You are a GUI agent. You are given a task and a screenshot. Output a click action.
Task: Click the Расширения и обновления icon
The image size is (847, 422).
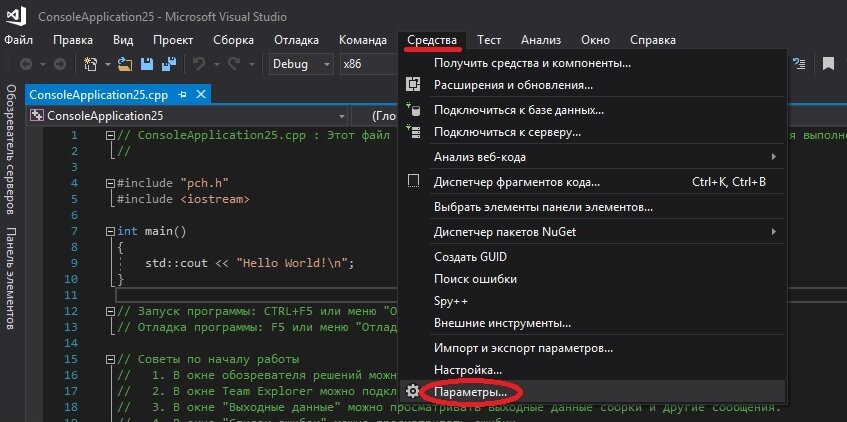pos(413,85)
